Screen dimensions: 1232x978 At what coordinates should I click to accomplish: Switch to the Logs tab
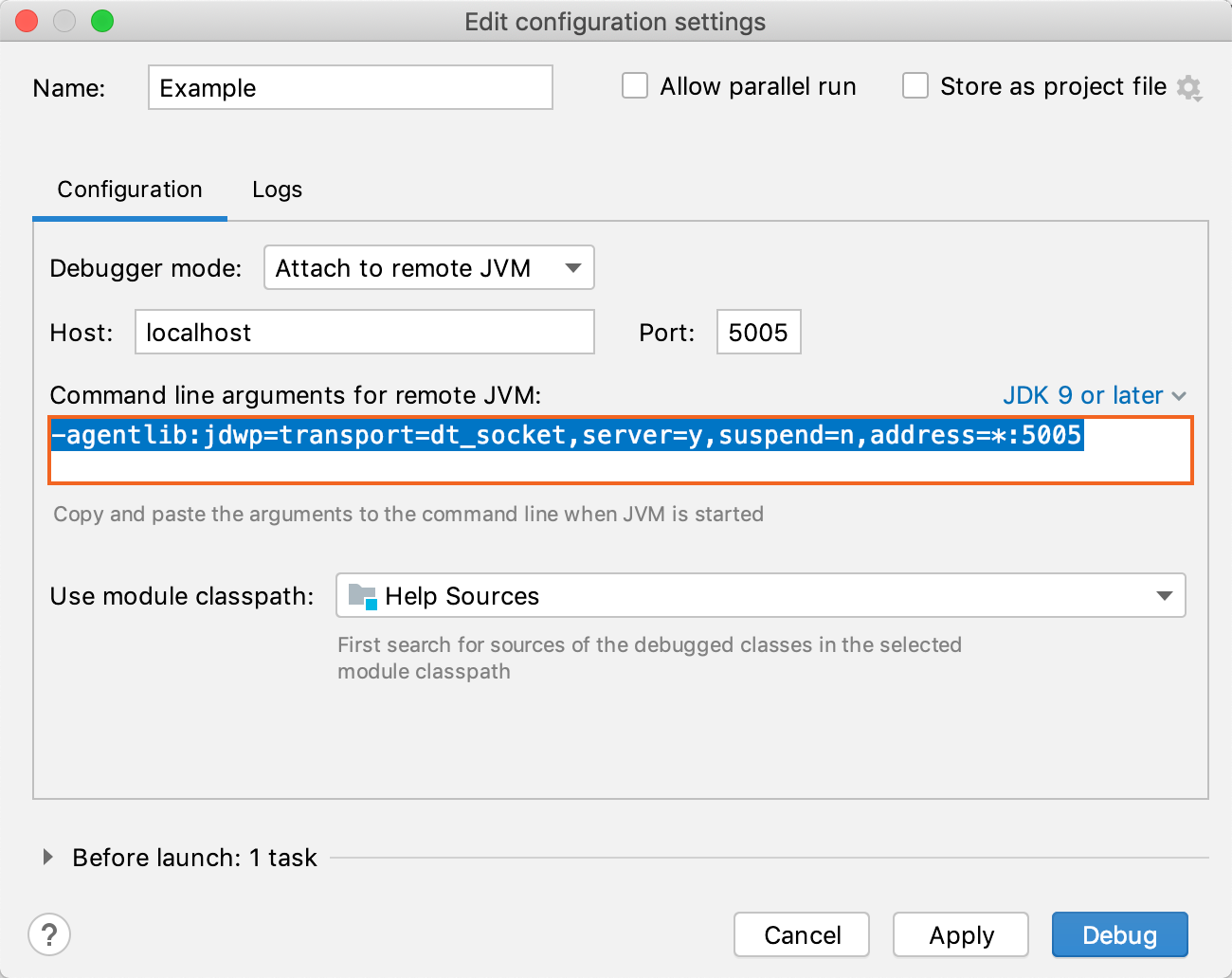(277, 190)
